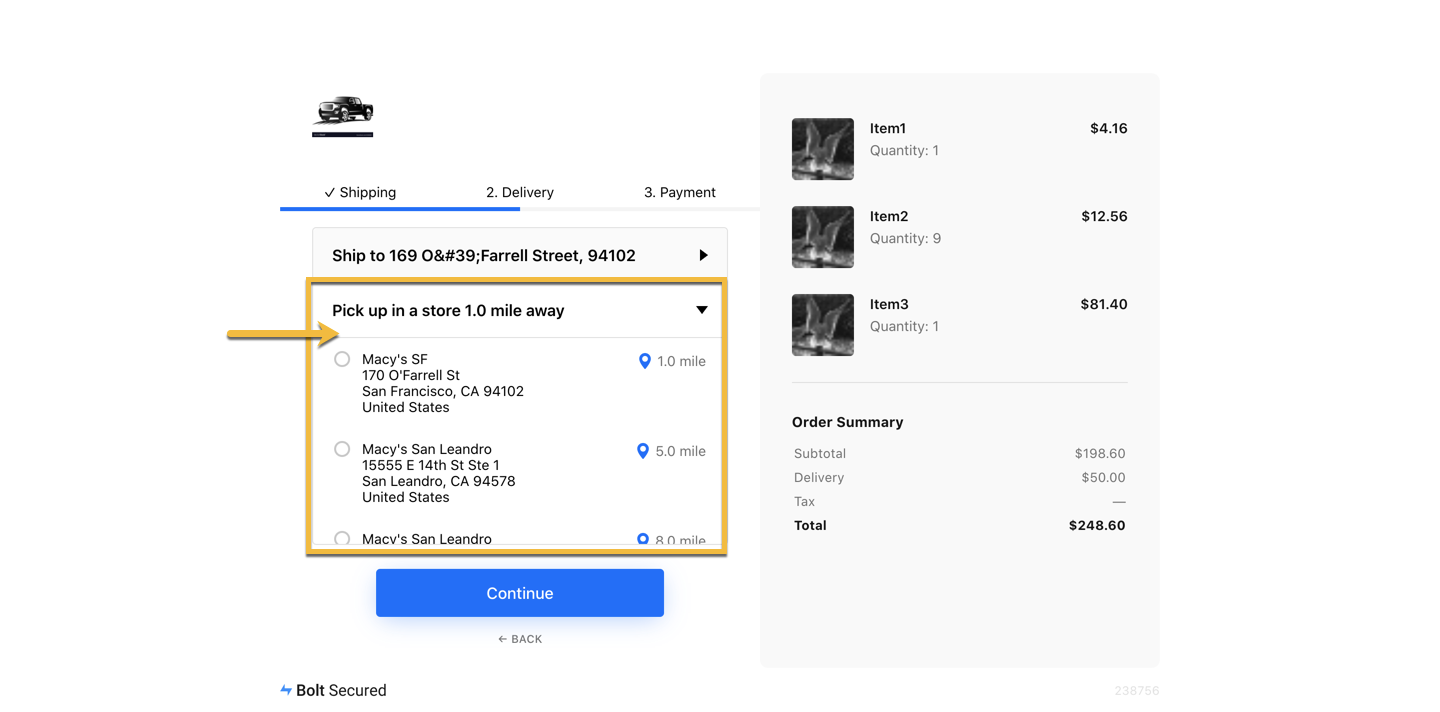Collapse the Pick up in a store section
1440x712 pixels.
pyautogui.click(x=520, y=310)
